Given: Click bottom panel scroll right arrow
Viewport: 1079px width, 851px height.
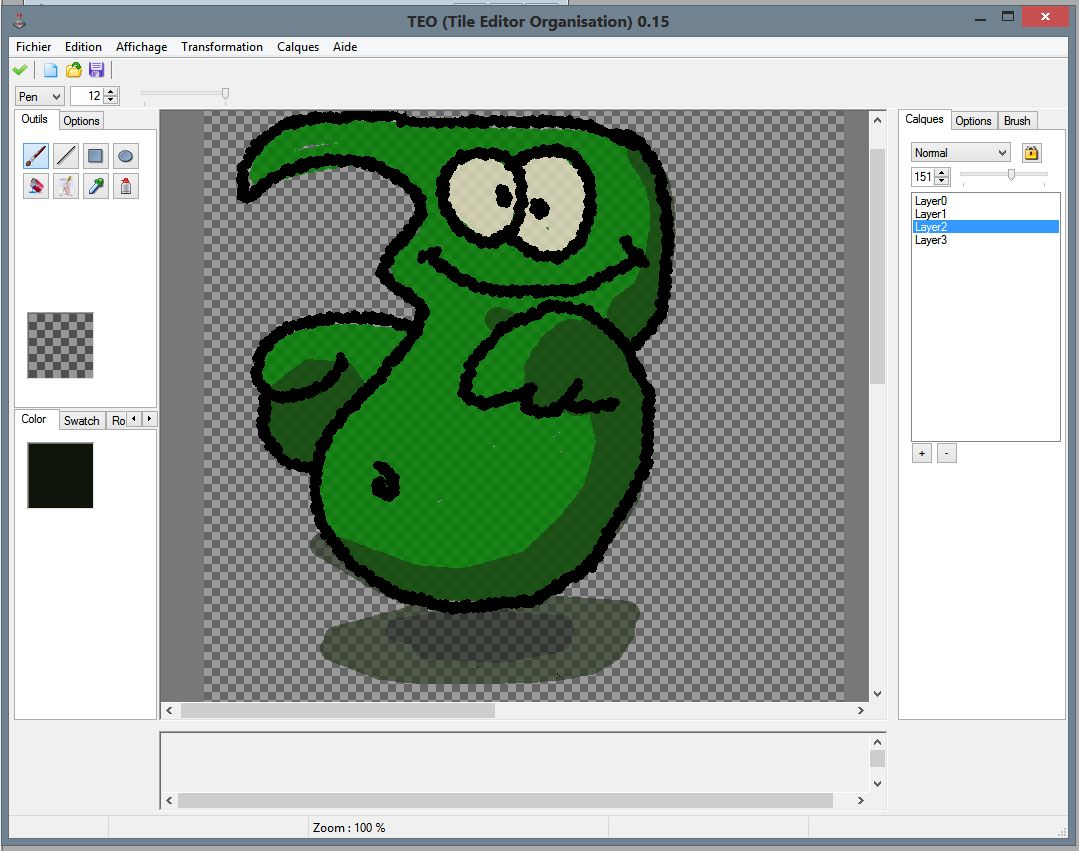Looking at the screenshot, I should click(860, 800).
